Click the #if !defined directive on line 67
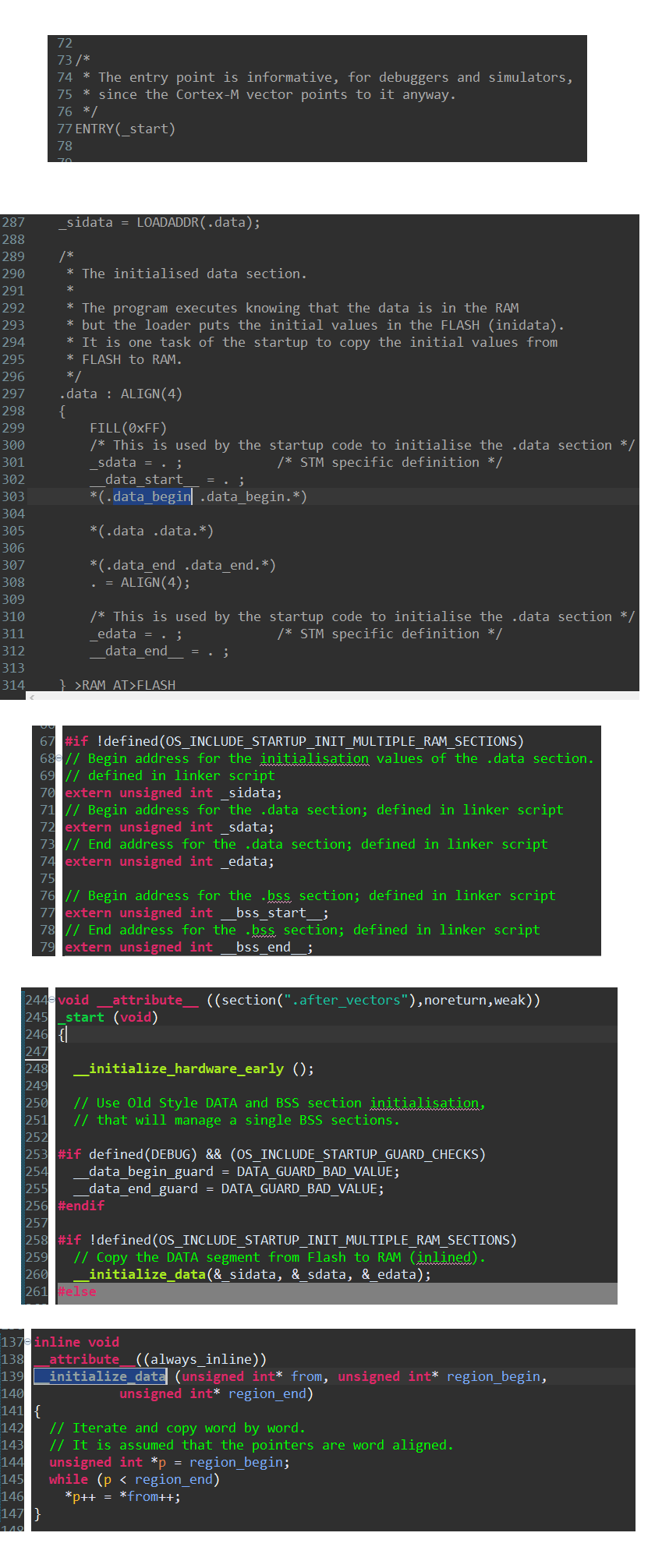Viewport: 655px width, 1568px height. click(295, 741)
